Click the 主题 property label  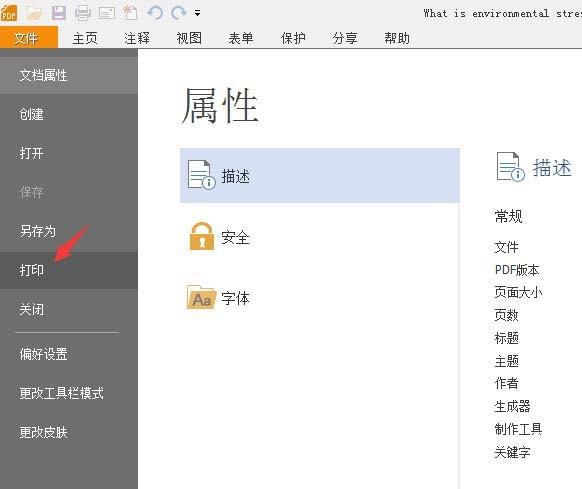pos(506,361)
